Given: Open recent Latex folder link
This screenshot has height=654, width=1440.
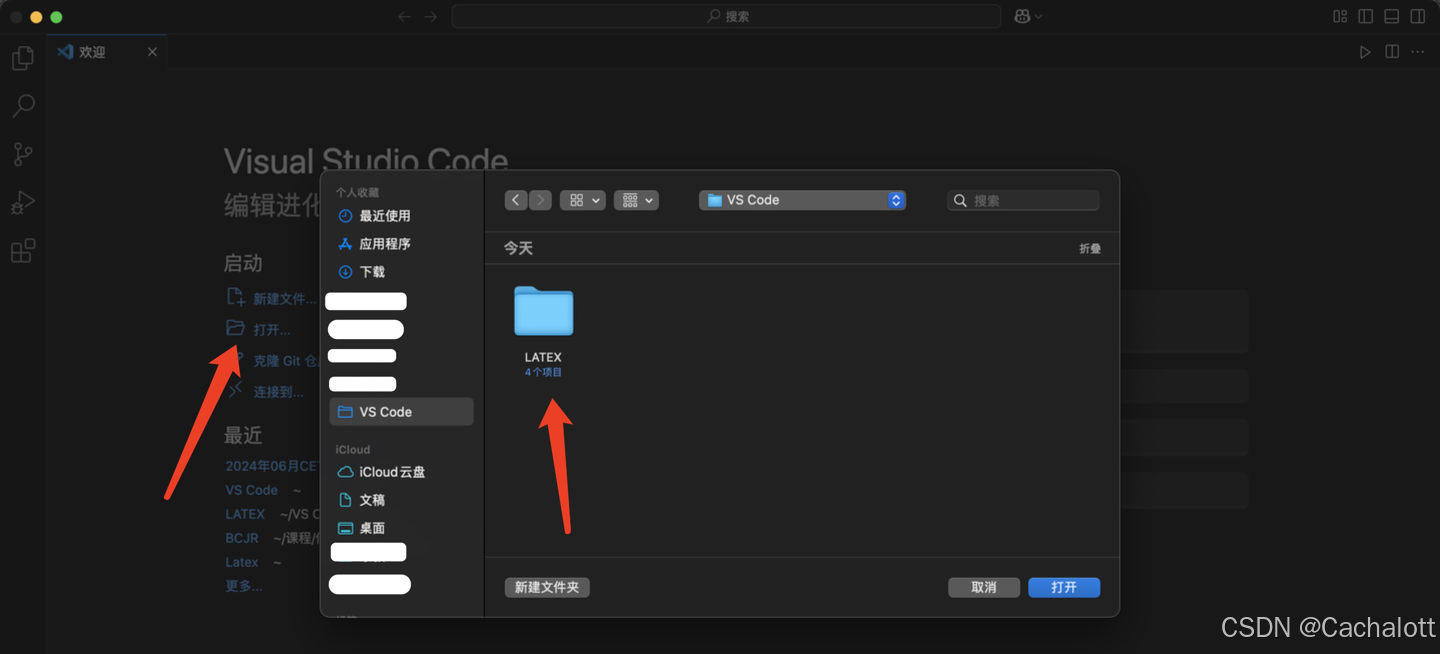Looking at the screenshot, I should click(x=242, y=562).
